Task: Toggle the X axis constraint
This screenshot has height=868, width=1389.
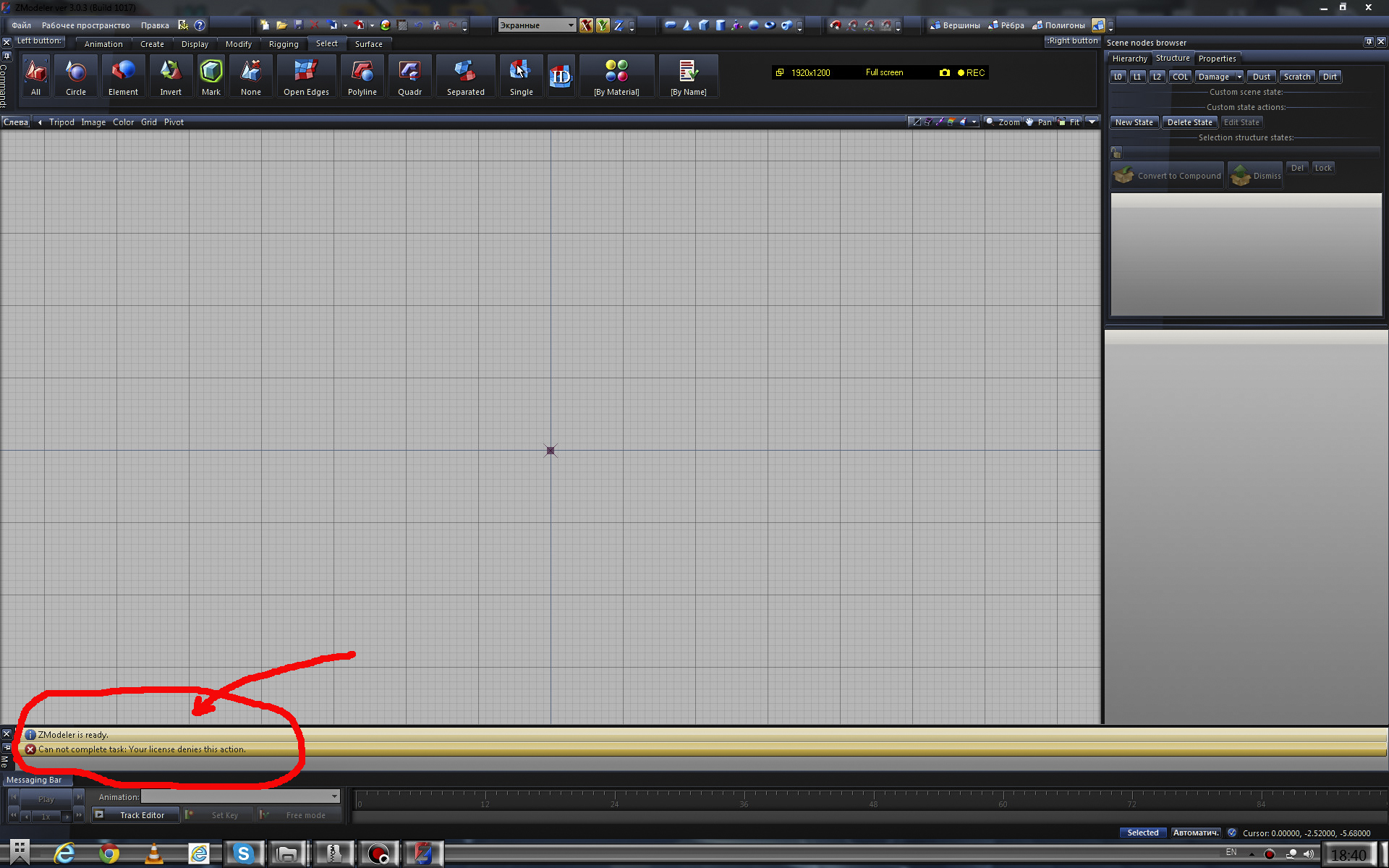Action: [x=586, y=25]
